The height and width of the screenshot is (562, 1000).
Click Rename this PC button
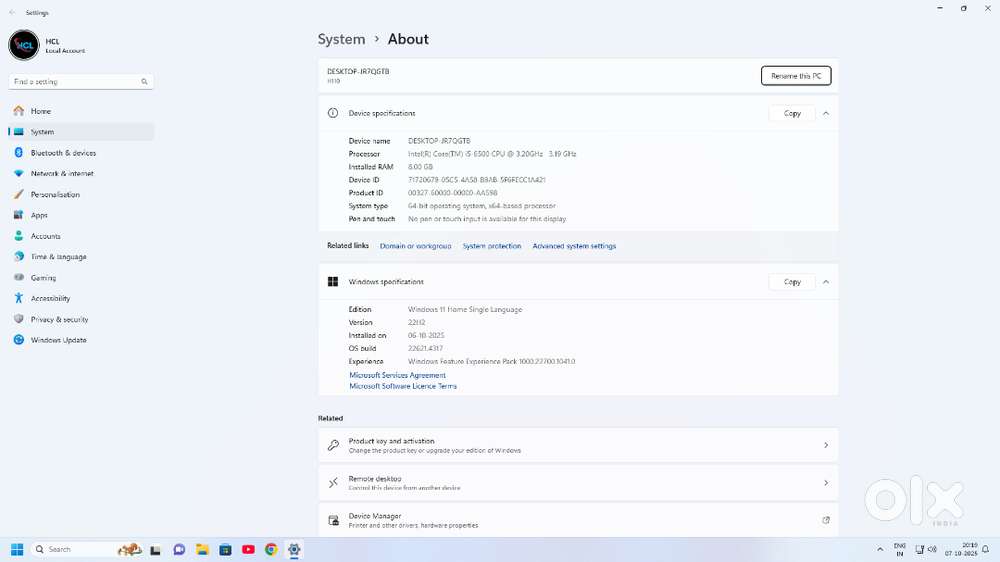(796, 76)
